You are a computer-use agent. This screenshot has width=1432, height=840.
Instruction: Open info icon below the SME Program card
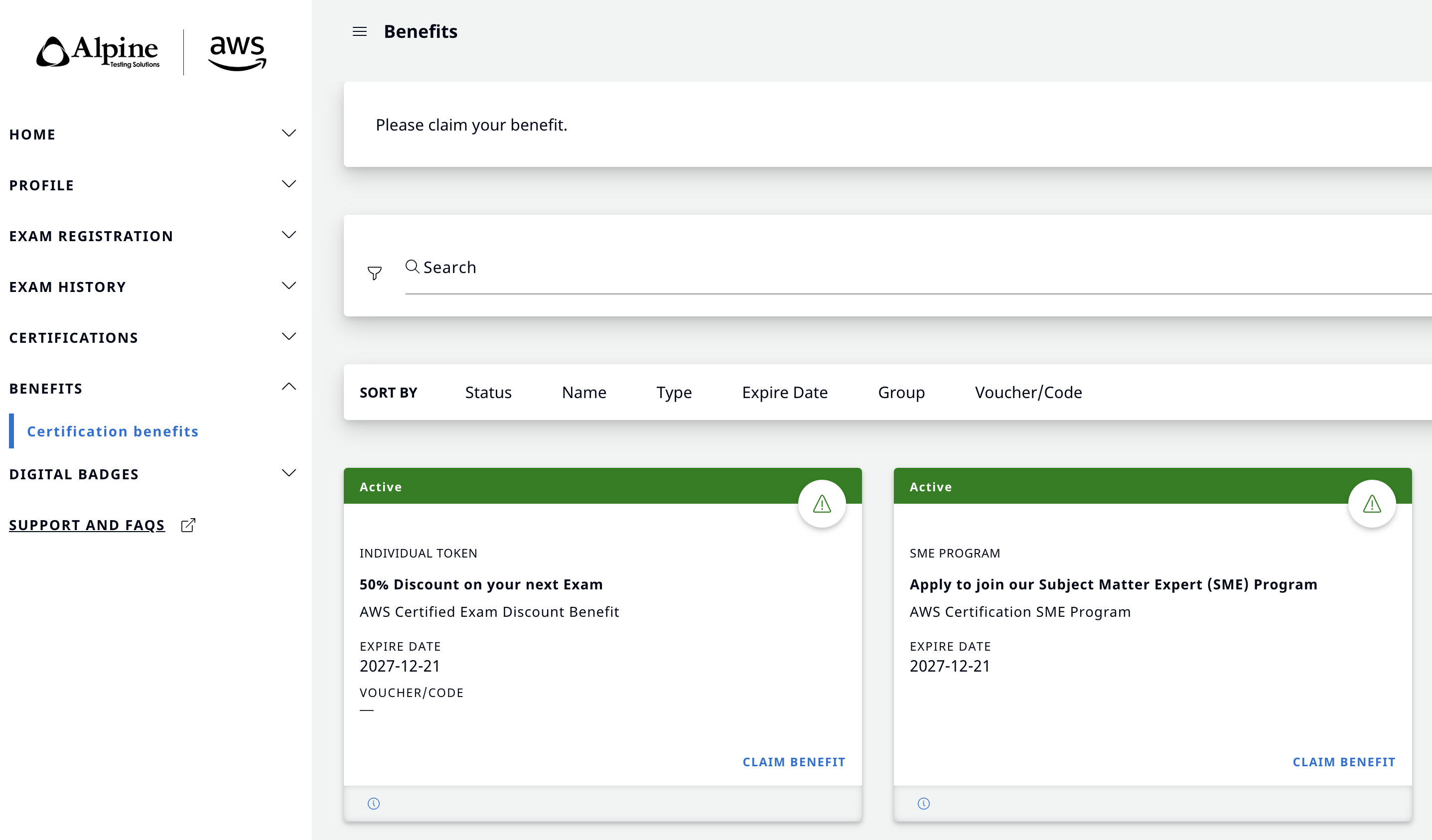923,804
